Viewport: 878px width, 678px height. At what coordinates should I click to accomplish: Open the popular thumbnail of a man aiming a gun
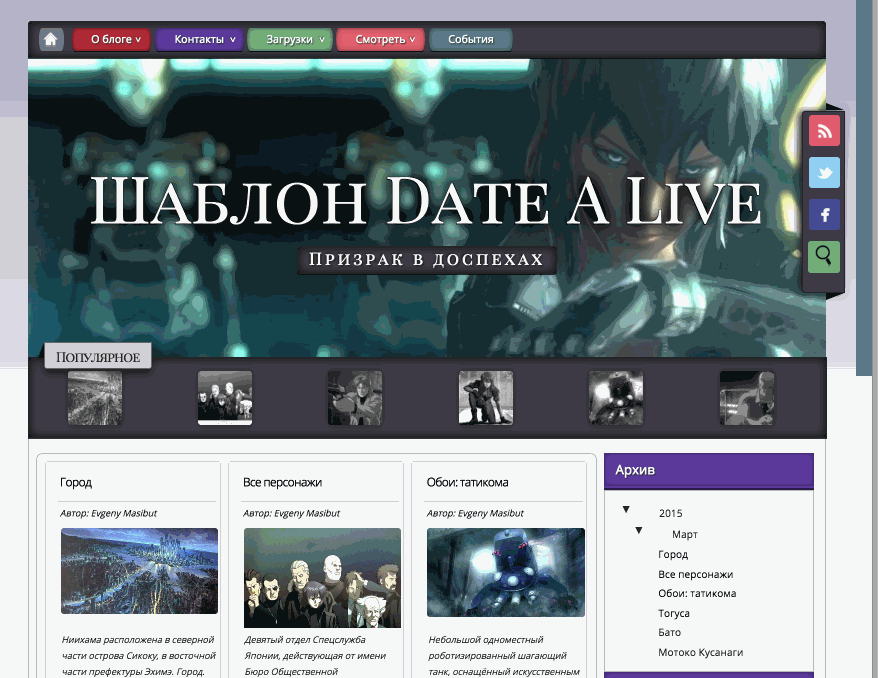coord(355,398)
